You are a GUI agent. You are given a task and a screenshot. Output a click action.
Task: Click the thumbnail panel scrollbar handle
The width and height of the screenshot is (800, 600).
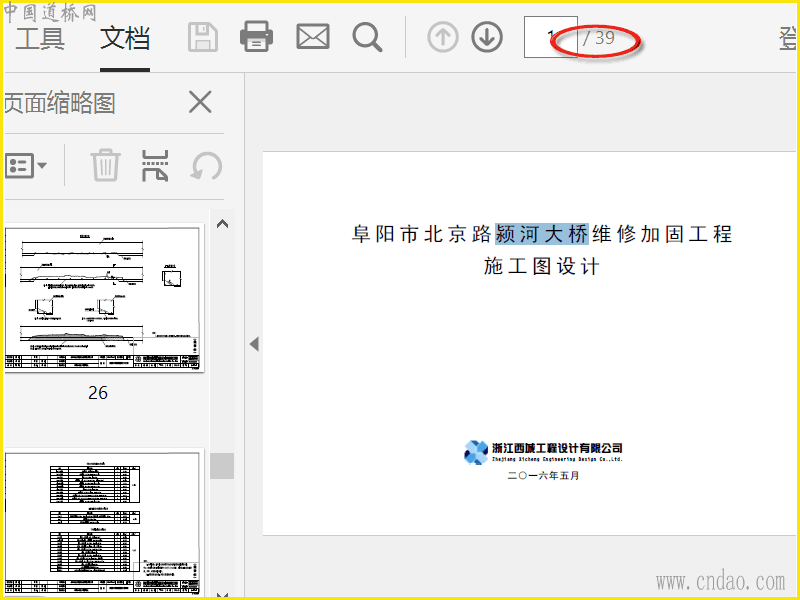[222, 466]
